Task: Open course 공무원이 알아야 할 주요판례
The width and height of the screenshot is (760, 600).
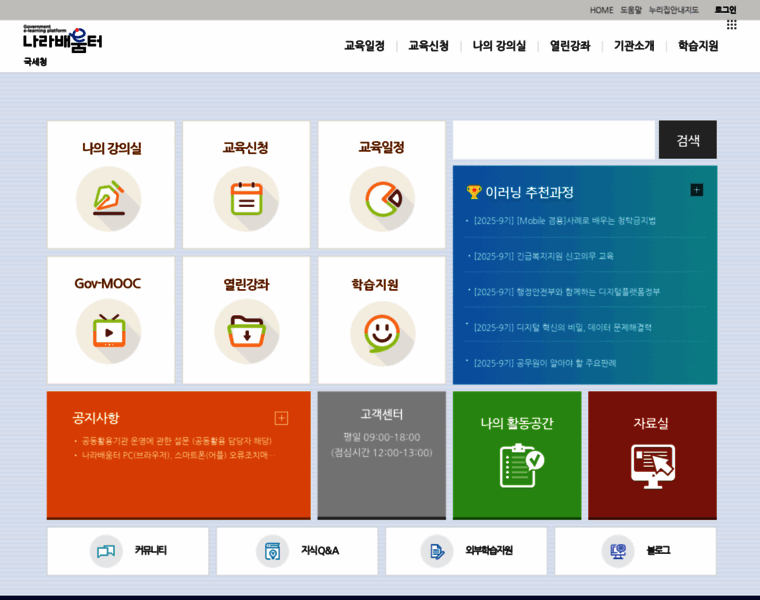Action: click(x=545, y=363)
